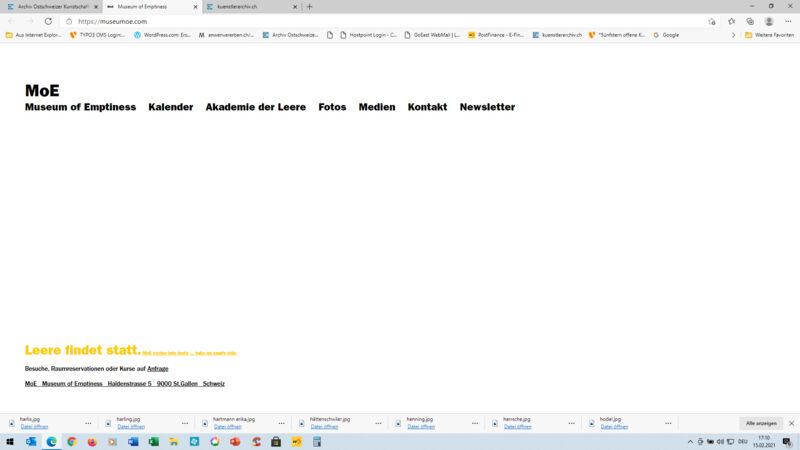The image size is (800, 450).
Task: Open harlis.jpg with Datei öffnen
Action: pos(34,427)
